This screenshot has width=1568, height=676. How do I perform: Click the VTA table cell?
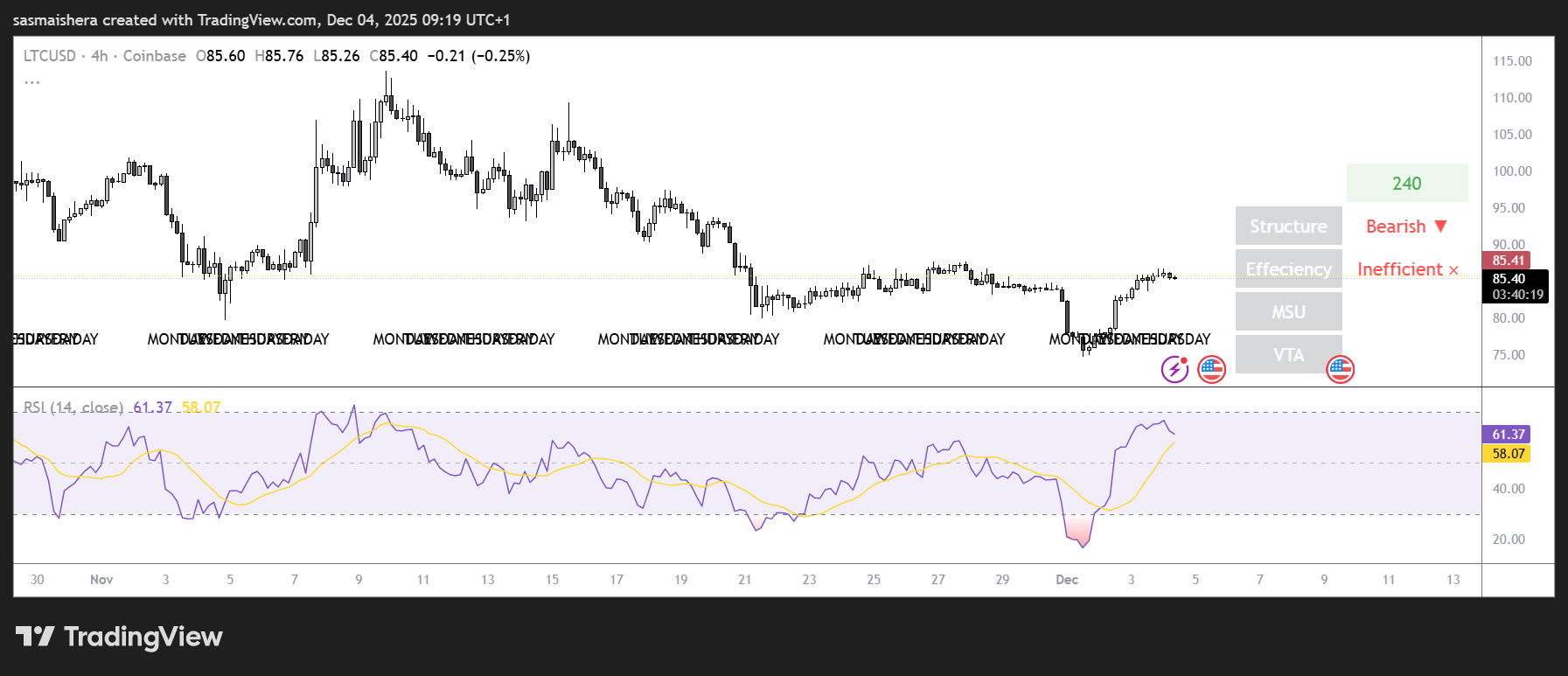click(x=1288, y=355)
